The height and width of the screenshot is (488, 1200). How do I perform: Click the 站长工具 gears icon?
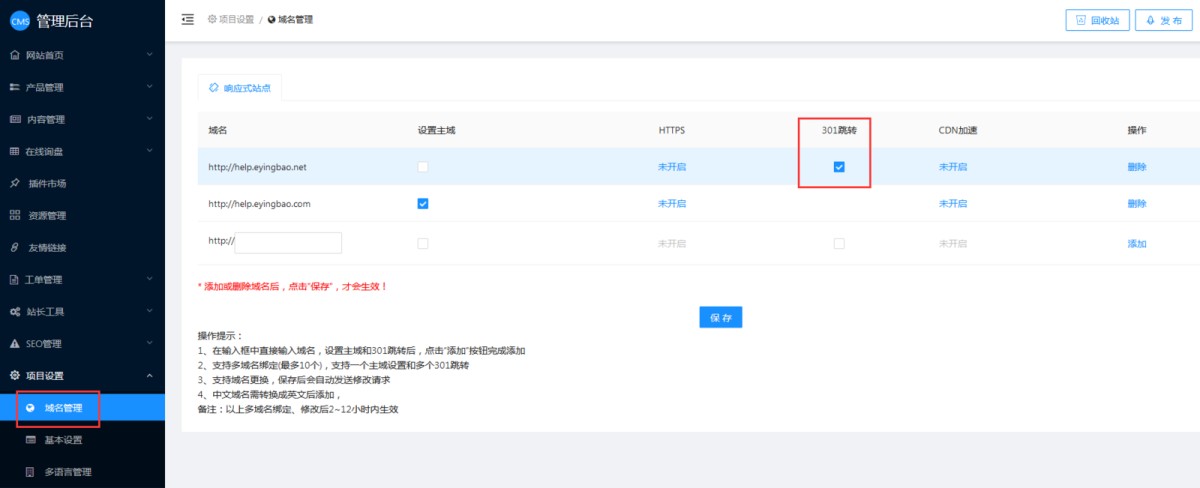[x=14, y=311]
